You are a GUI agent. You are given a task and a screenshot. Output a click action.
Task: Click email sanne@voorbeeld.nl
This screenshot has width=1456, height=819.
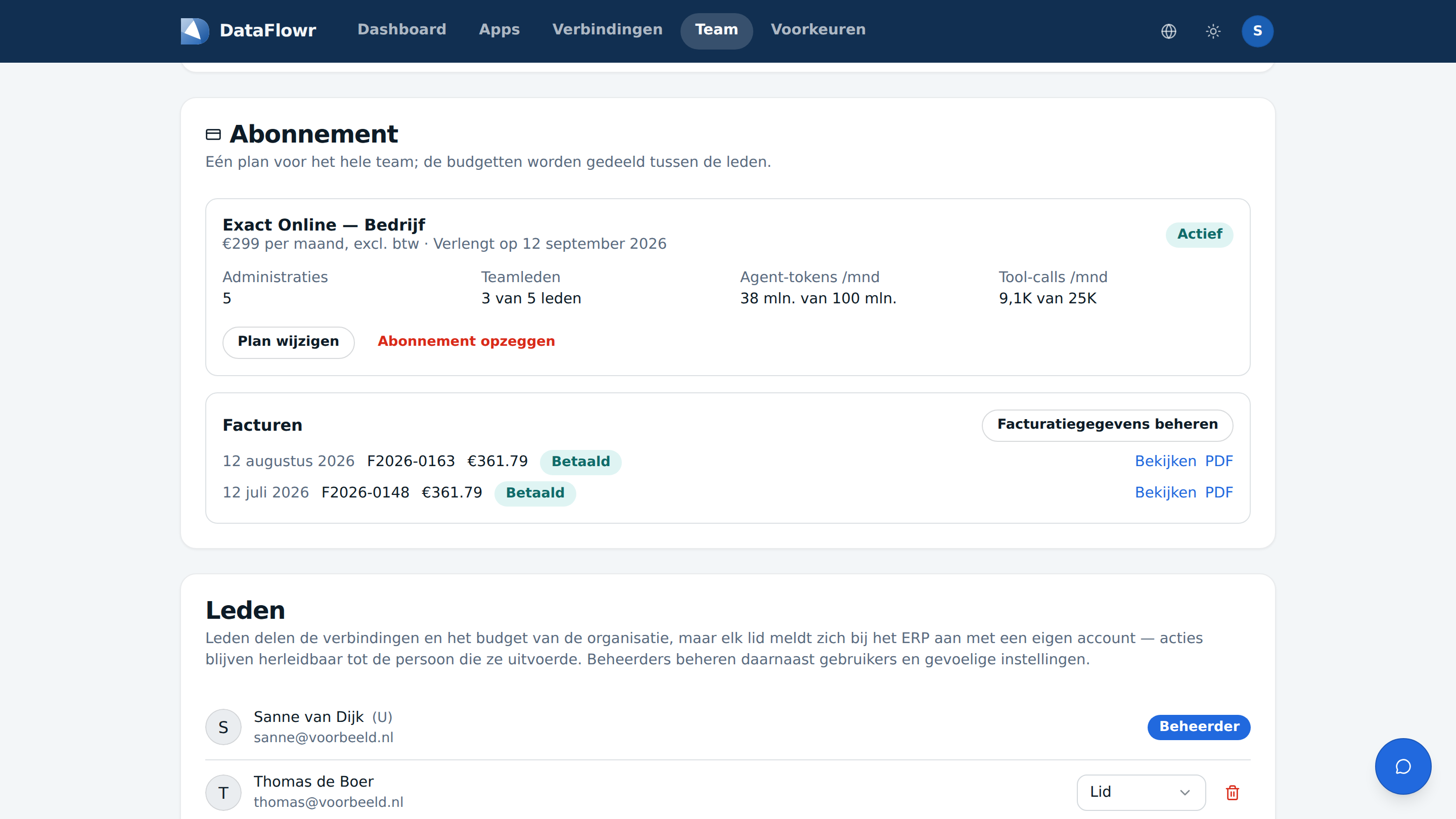(324, 738)
